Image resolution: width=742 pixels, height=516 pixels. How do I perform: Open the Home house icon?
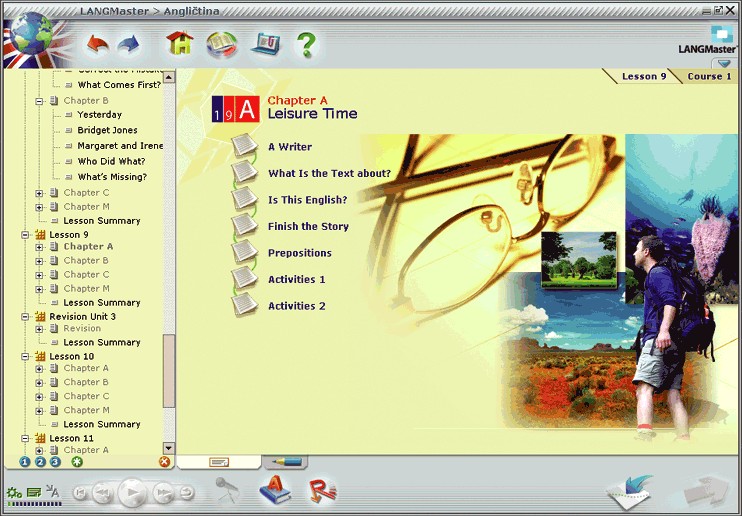[180, 43]
